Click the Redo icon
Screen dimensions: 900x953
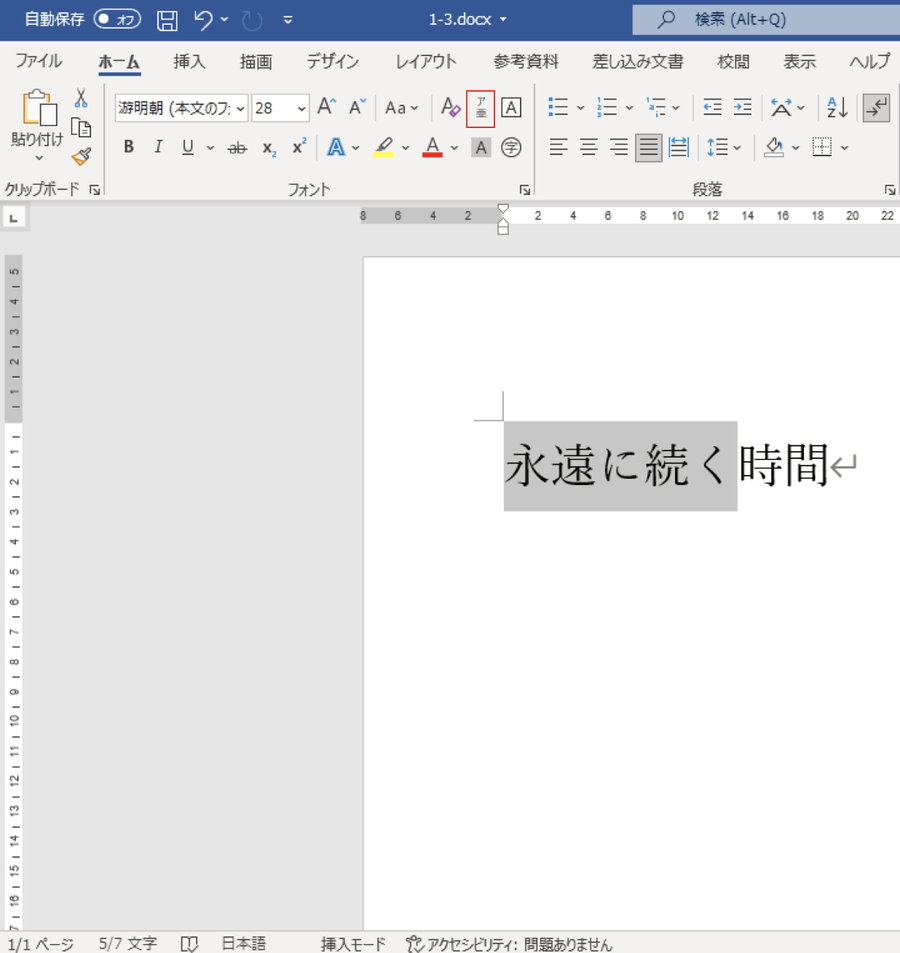point(252,20)
